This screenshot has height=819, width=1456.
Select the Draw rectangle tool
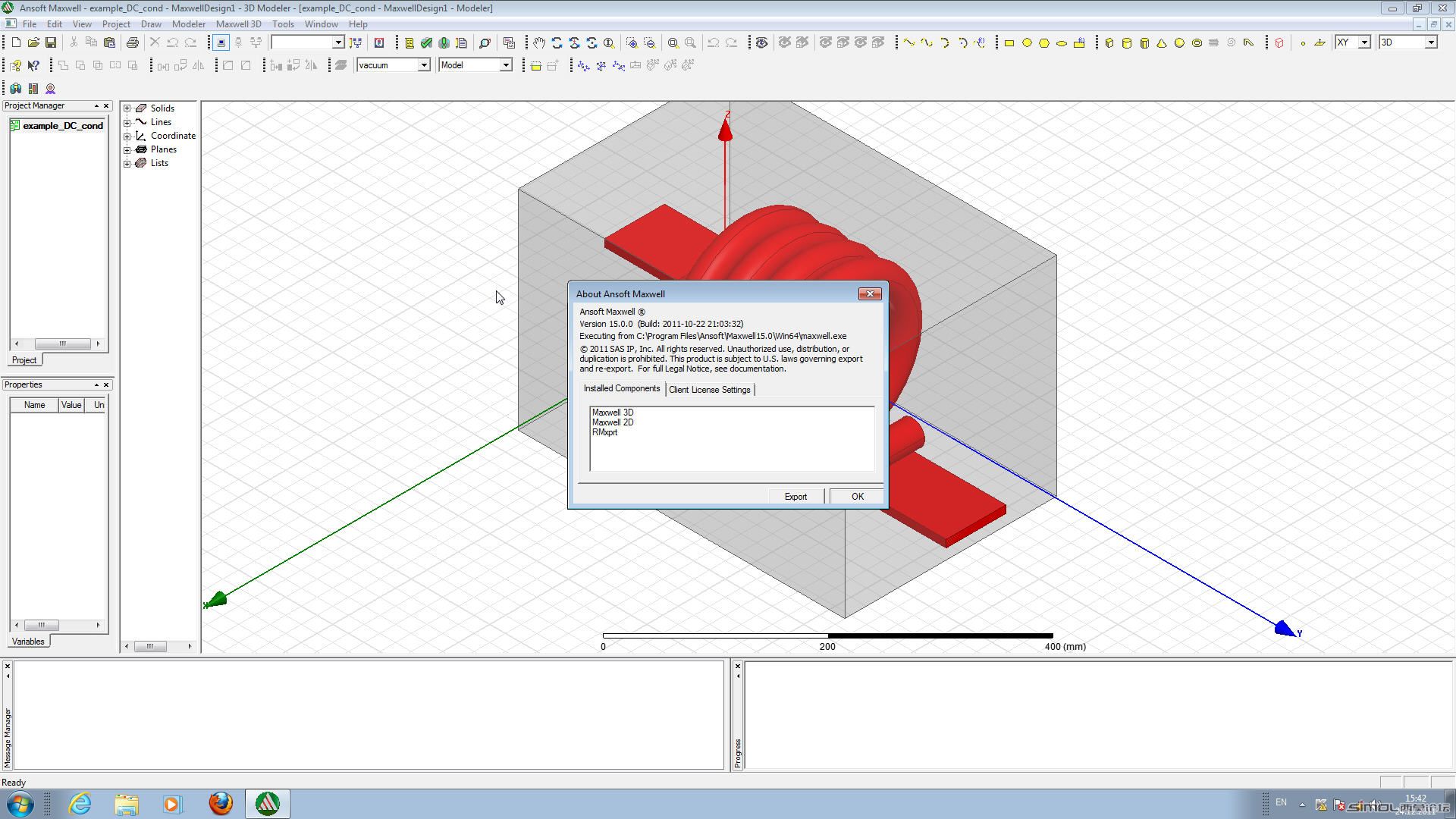pos(1009,42)
